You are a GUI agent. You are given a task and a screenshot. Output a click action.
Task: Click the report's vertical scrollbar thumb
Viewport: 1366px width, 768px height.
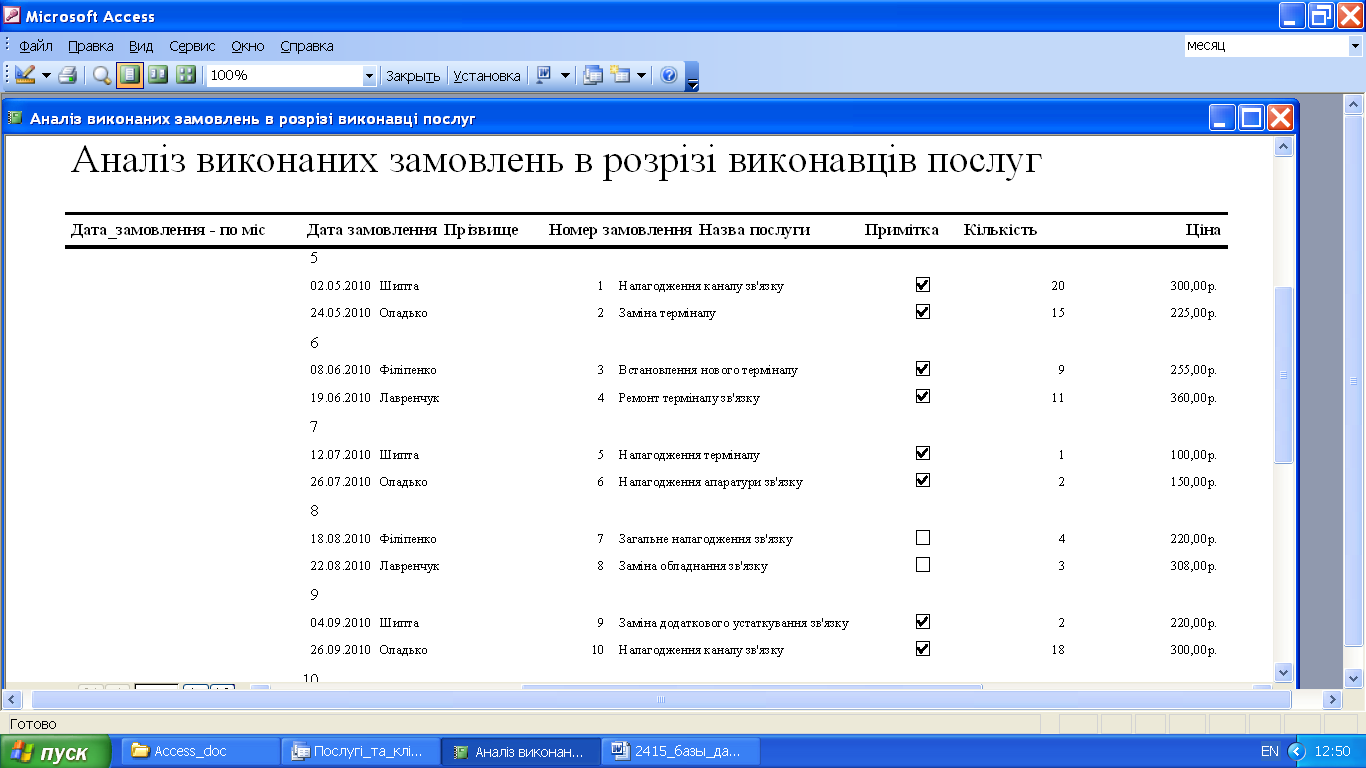1284,375
